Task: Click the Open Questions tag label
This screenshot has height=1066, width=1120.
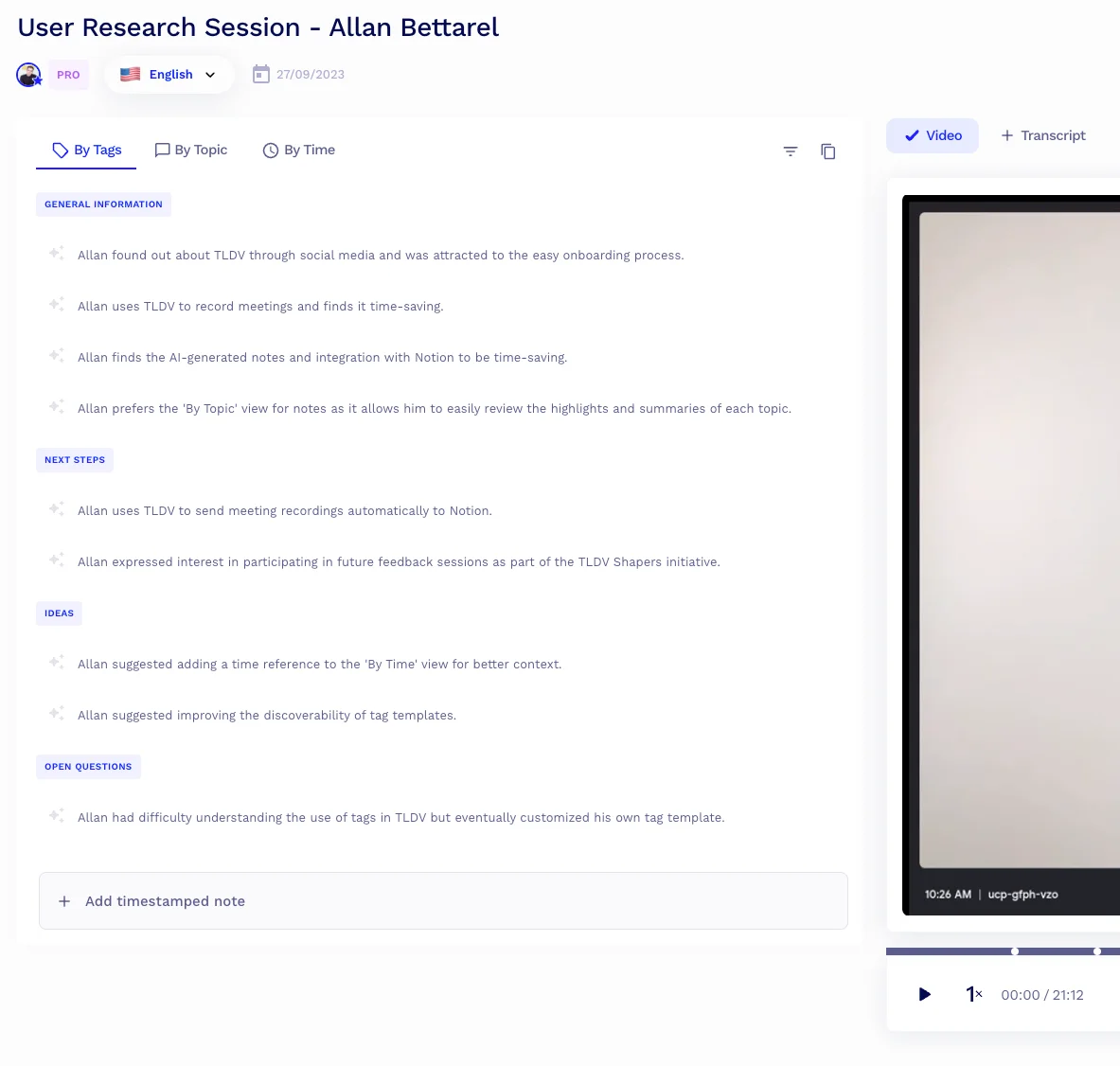Action: [89, 767]
